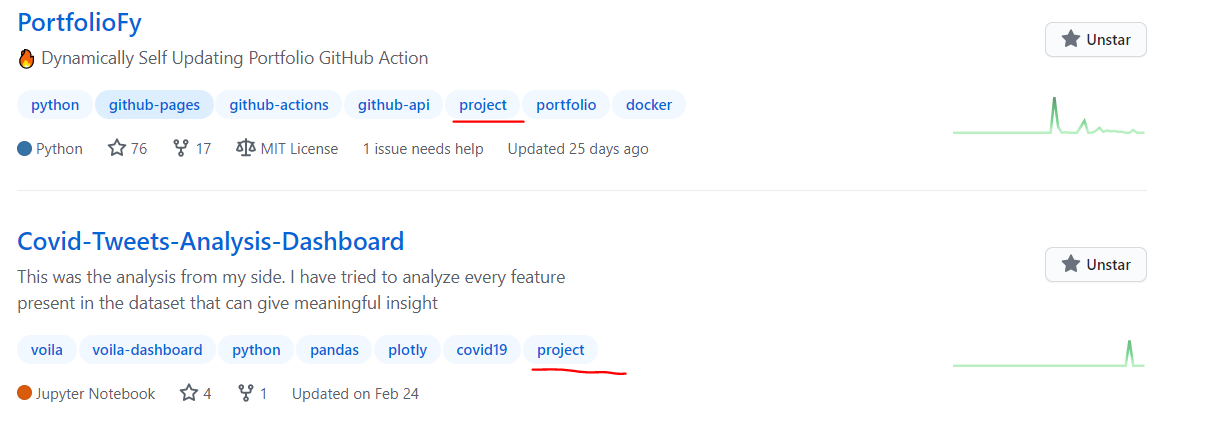The width and height of the screenshot is (1216, 432).
Task: Filter by the voila-dashboard topic tag
Action: tap(147, 350)
